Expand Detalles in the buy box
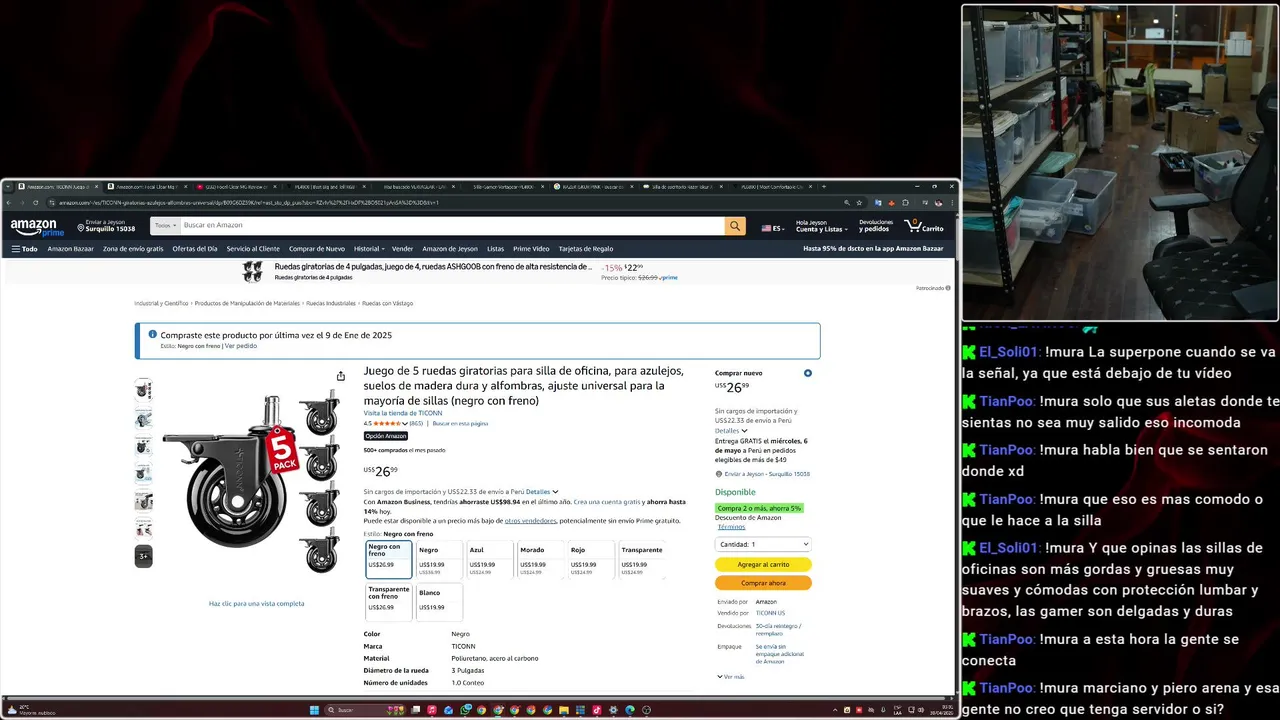 pos(731,431)
